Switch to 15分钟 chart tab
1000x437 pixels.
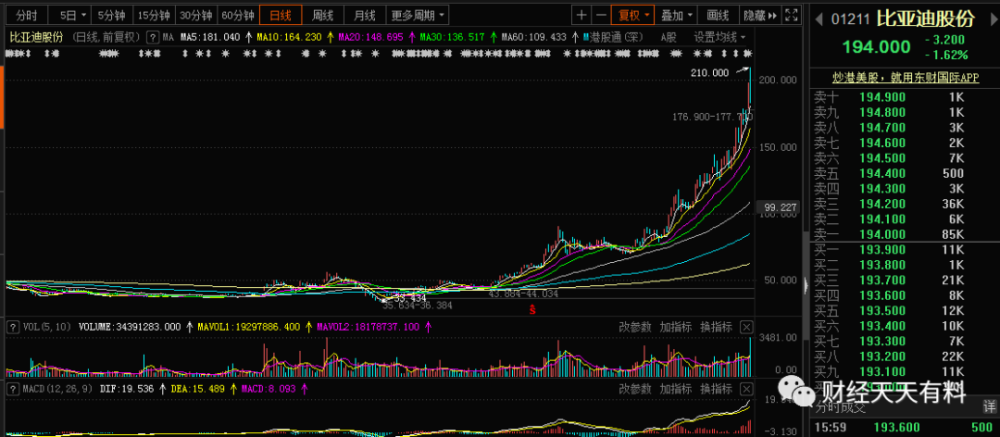click(x=154, y=15)
